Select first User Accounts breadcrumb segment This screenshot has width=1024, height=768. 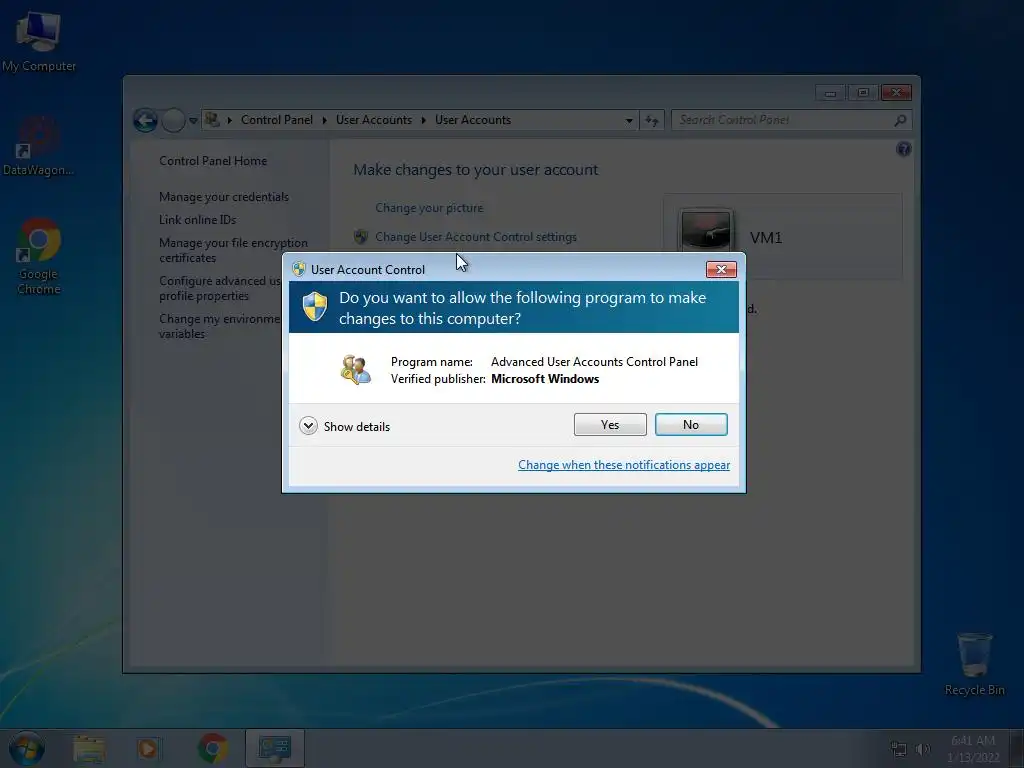point(374,120)
